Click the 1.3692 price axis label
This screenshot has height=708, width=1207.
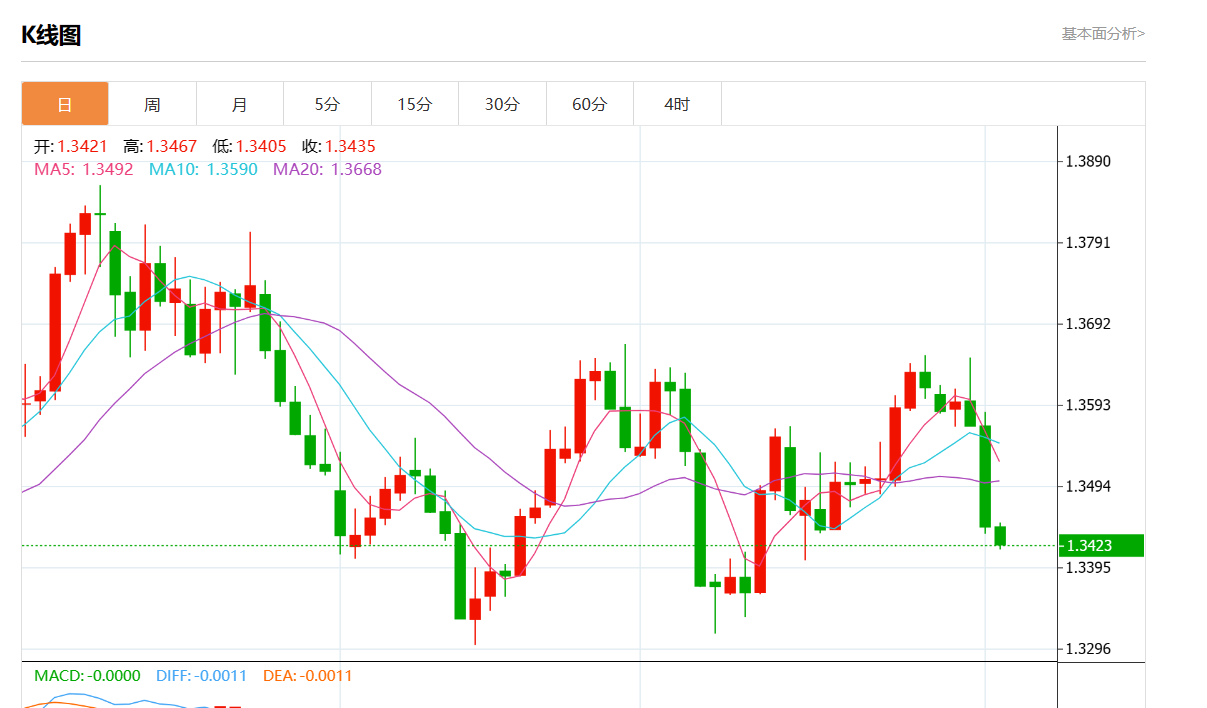[x=1088, y=324]
